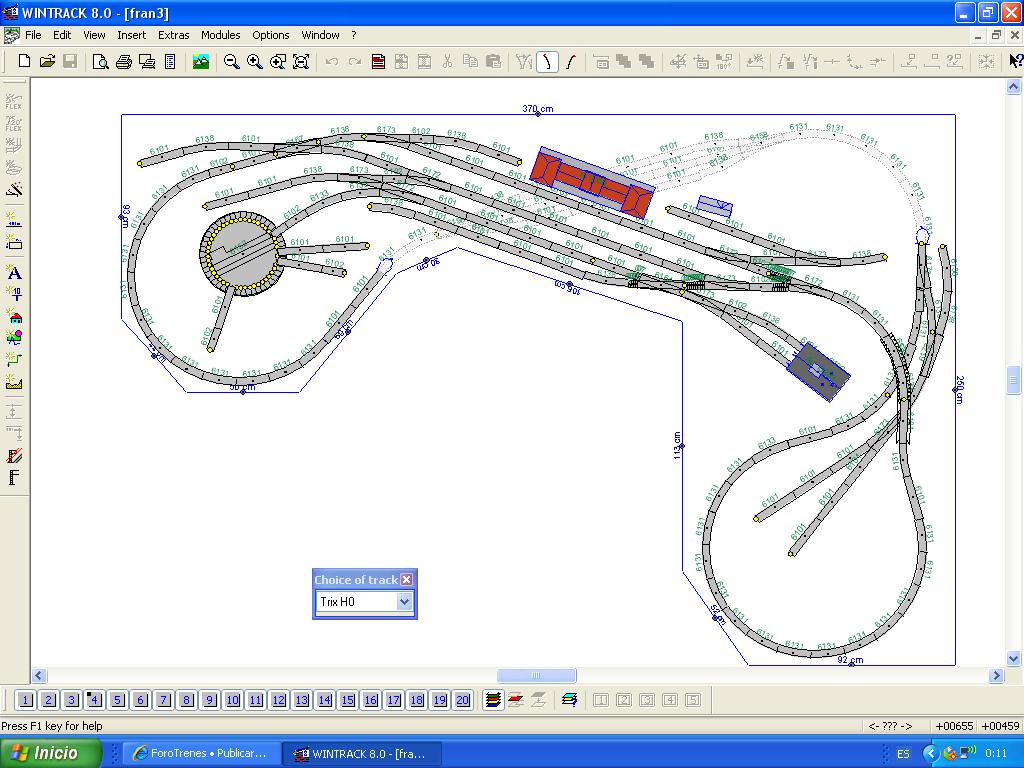This screenshot has width=1024, height=768.
Task: Select the text tool letter A
Action: tap(14, 273)
